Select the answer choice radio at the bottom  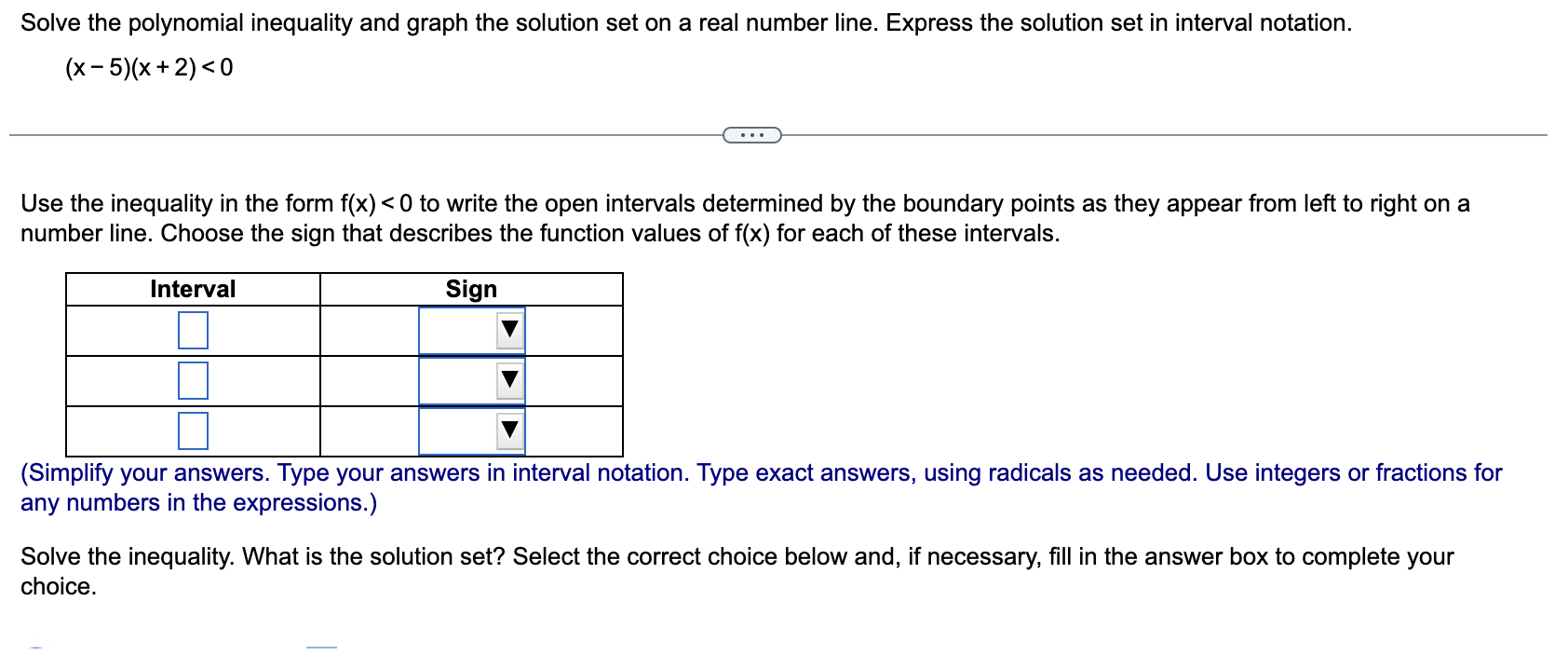pyautogui.click(x=37, y=650)
